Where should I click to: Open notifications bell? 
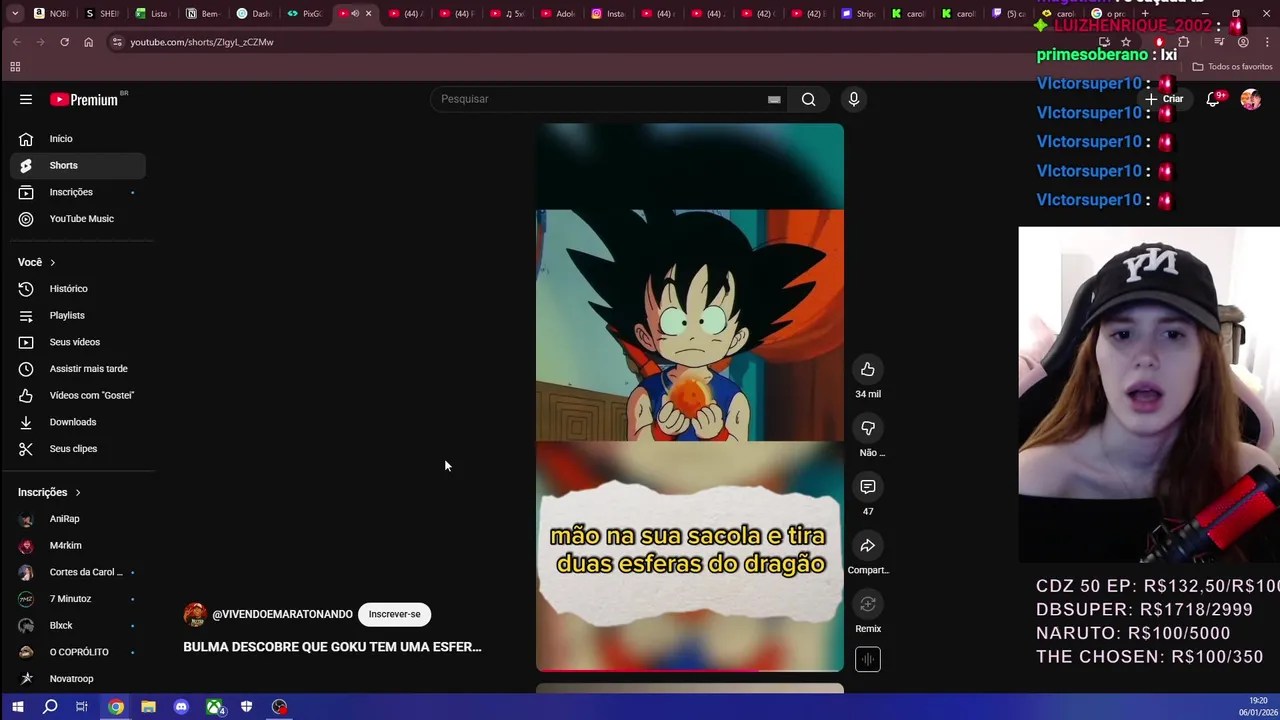pos(1213,99)
